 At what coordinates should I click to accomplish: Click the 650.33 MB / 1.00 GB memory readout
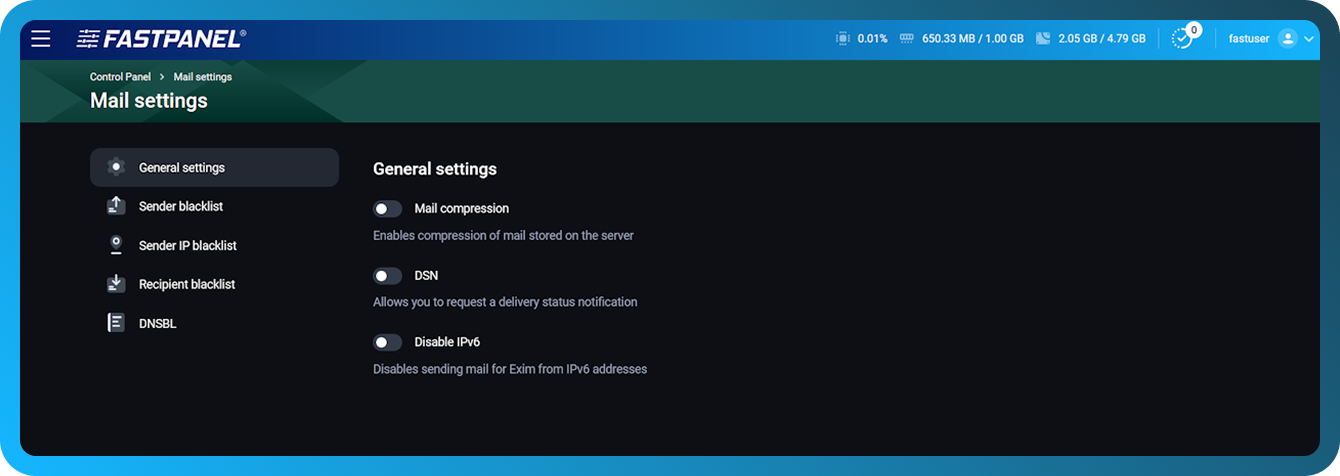tap(972, 39)
